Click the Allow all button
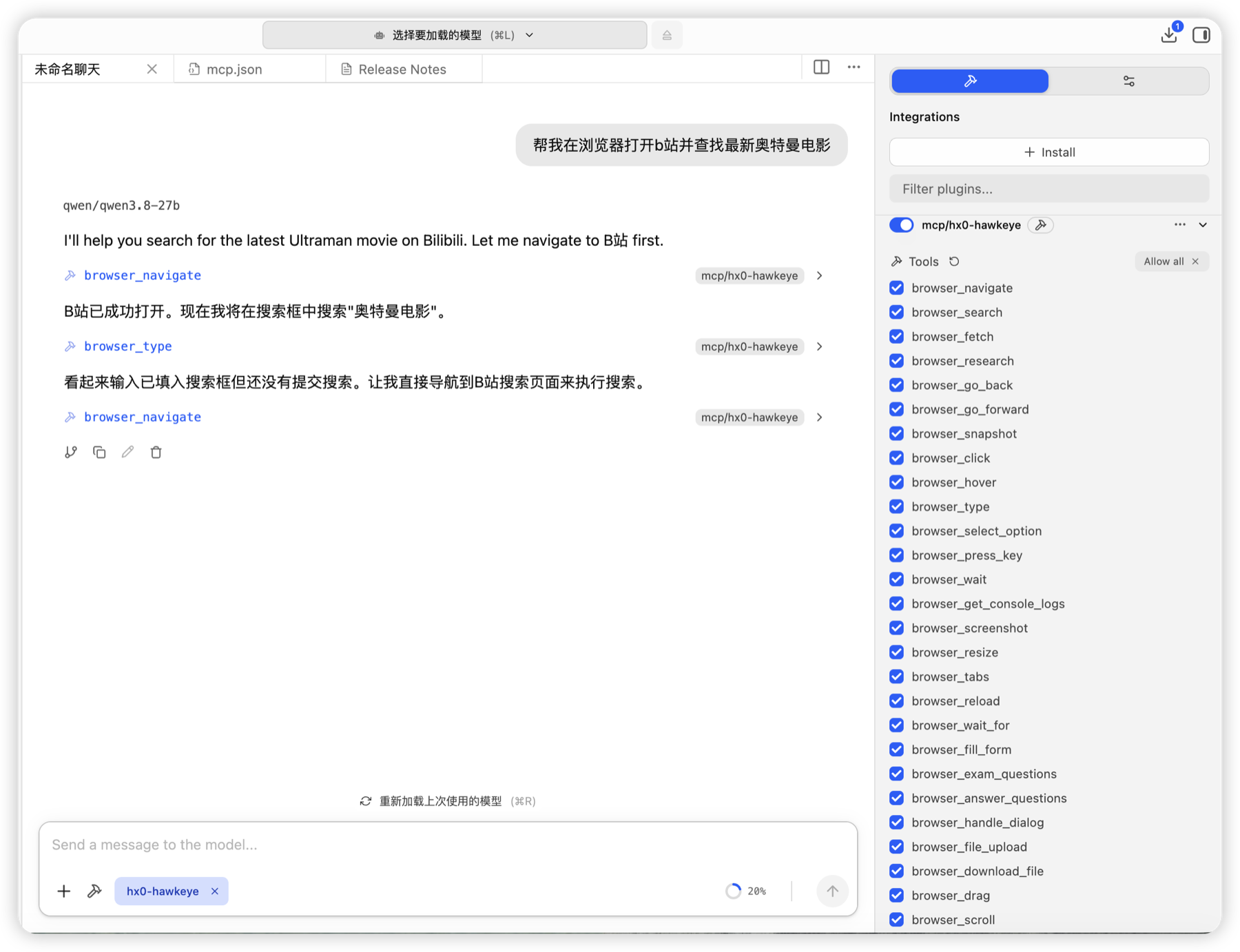The width and height of the screenshot is (1240, 952). click(1171, 261)
